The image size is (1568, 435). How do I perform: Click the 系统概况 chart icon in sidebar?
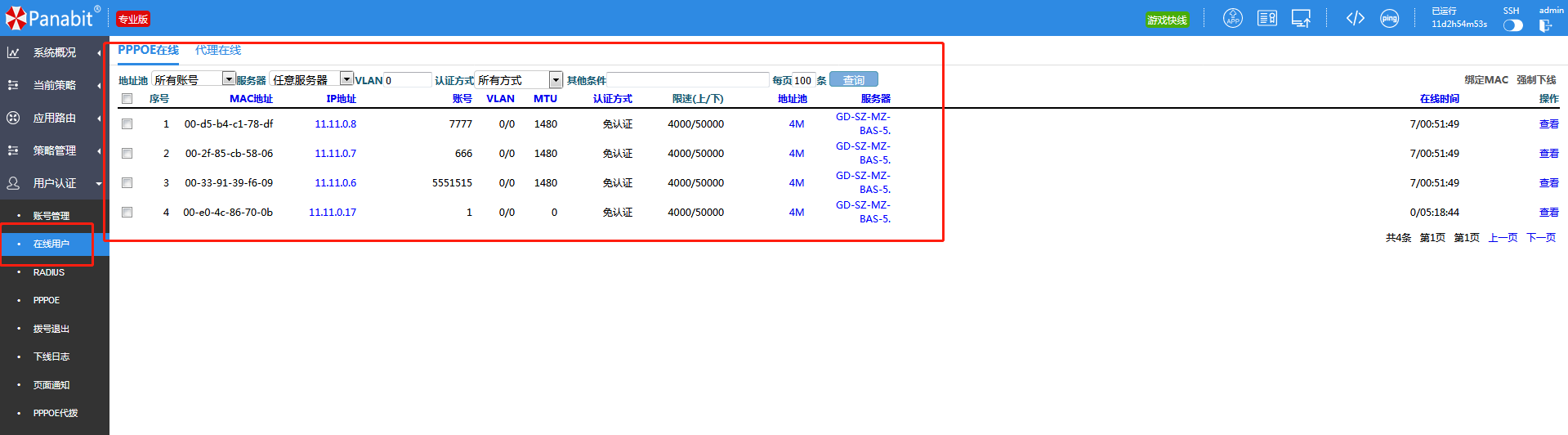click(13, 52)
